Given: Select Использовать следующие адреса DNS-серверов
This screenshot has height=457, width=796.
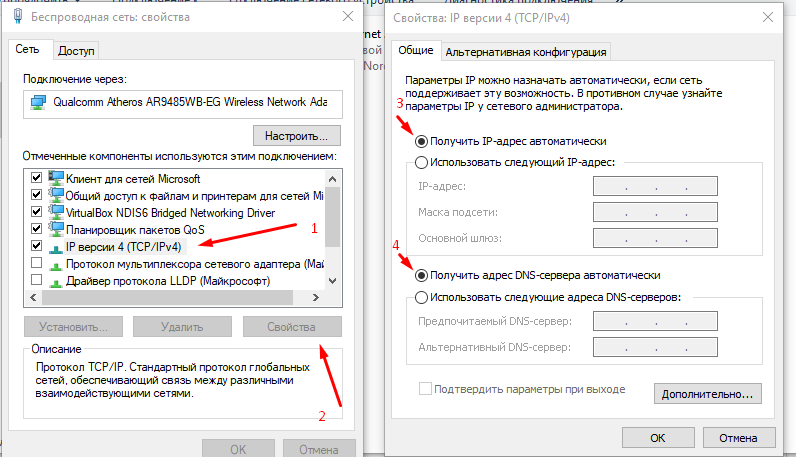Looking at the screenshot, I should click(421, 298).
